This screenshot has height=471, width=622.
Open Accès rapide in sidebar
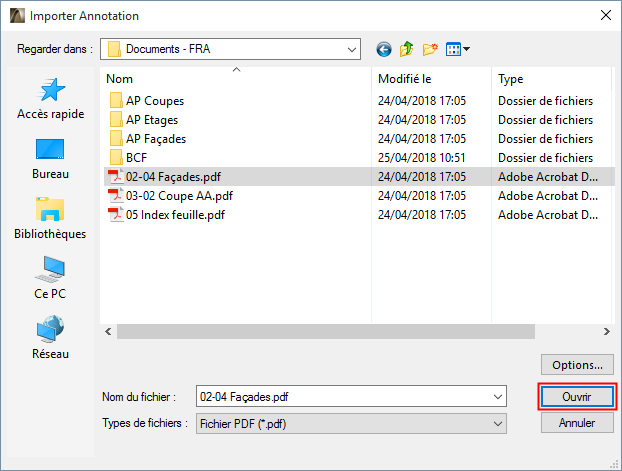tap(51, 100)
